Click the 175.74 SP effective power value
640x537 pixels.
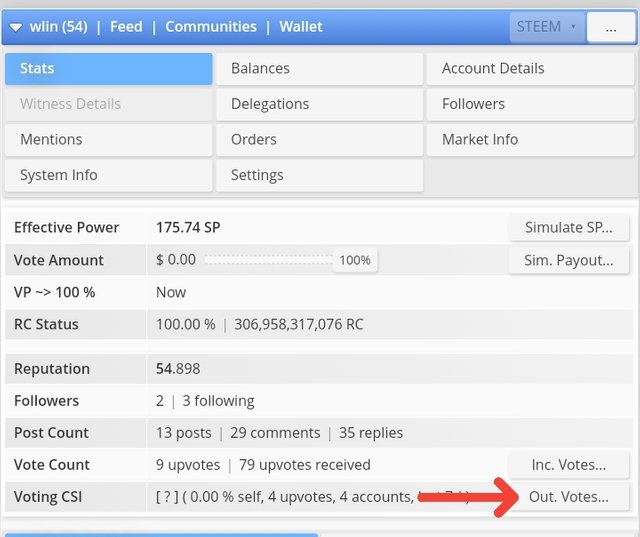coord(188,227)
